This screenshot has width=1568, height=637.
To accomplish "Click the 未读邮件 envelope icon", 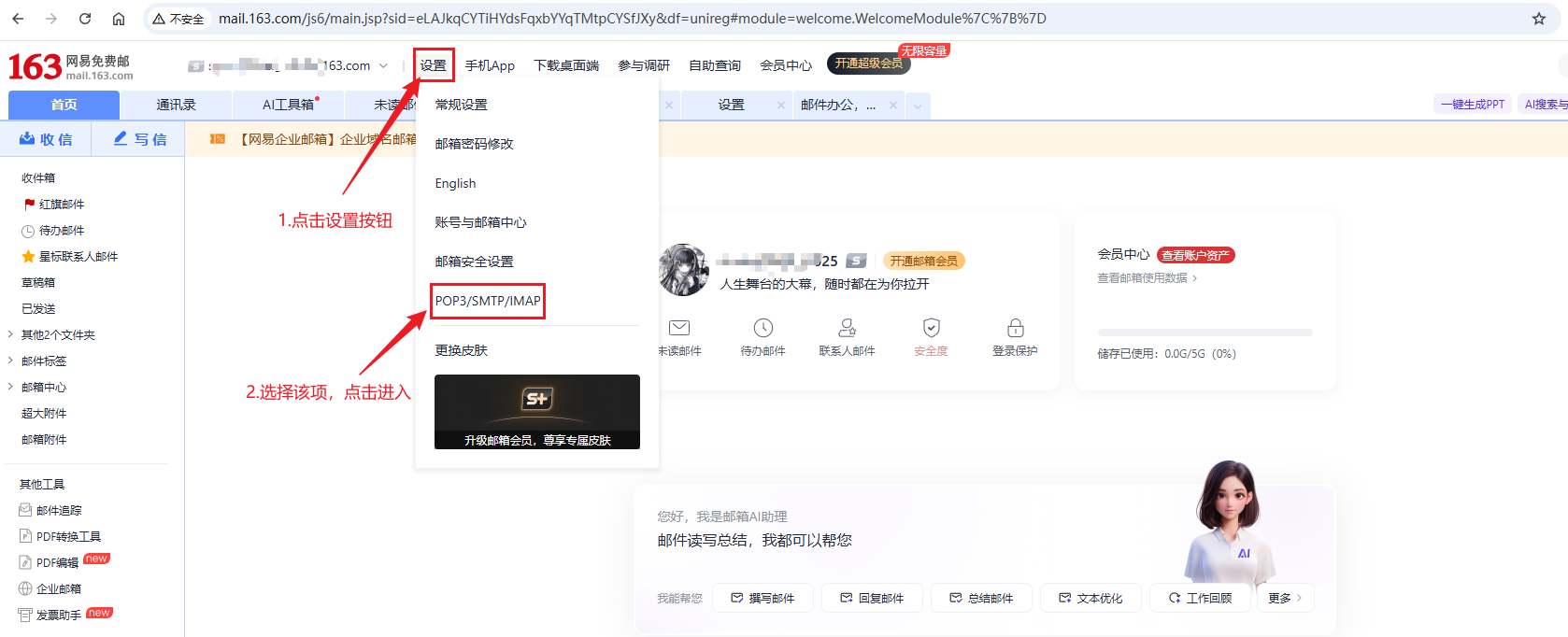I will tap(679, 328).
